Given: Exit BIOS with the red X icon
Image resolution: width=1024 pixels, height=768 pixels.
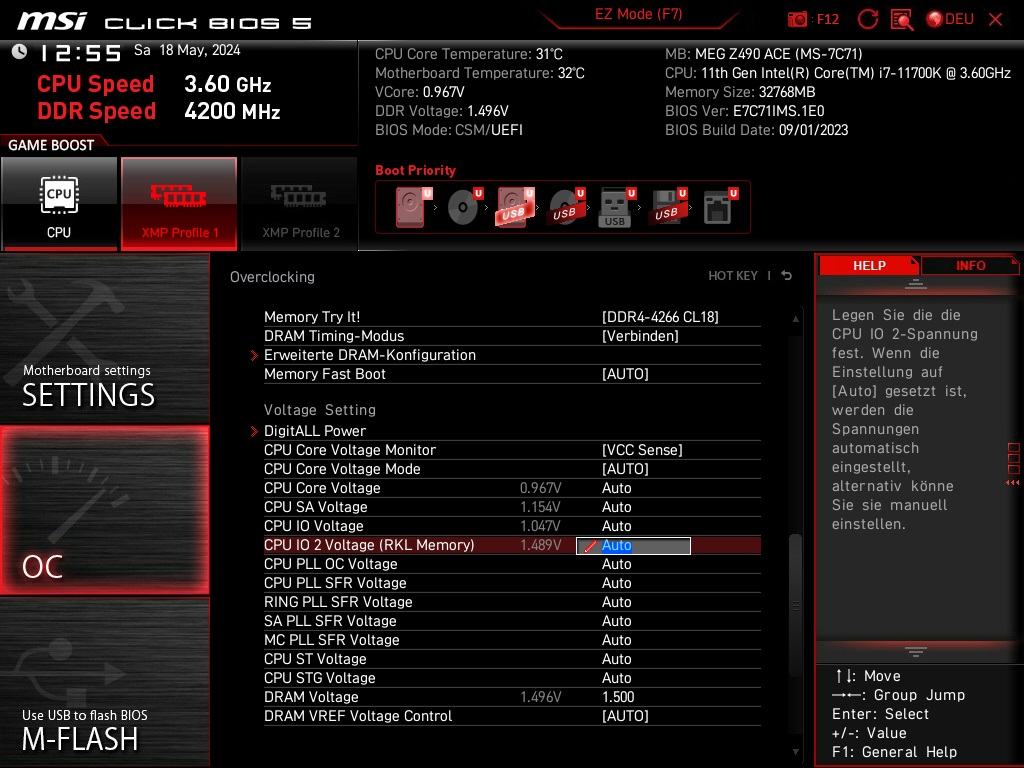Looking at the screenshot, I should [995, 20].
